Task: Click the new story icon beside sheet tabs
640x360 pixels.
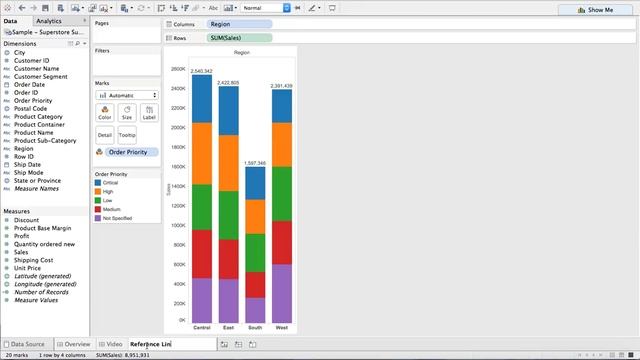Action: pos(253,344)
